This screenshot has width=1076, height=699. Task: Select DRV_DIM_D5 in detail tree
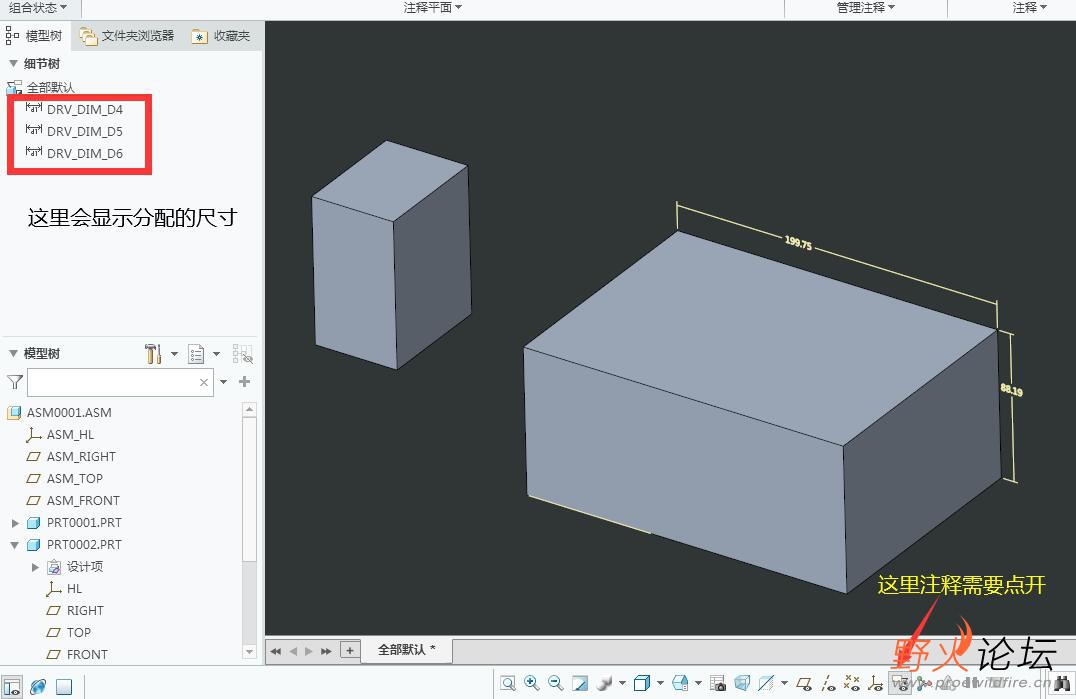(x=74, y=131)
